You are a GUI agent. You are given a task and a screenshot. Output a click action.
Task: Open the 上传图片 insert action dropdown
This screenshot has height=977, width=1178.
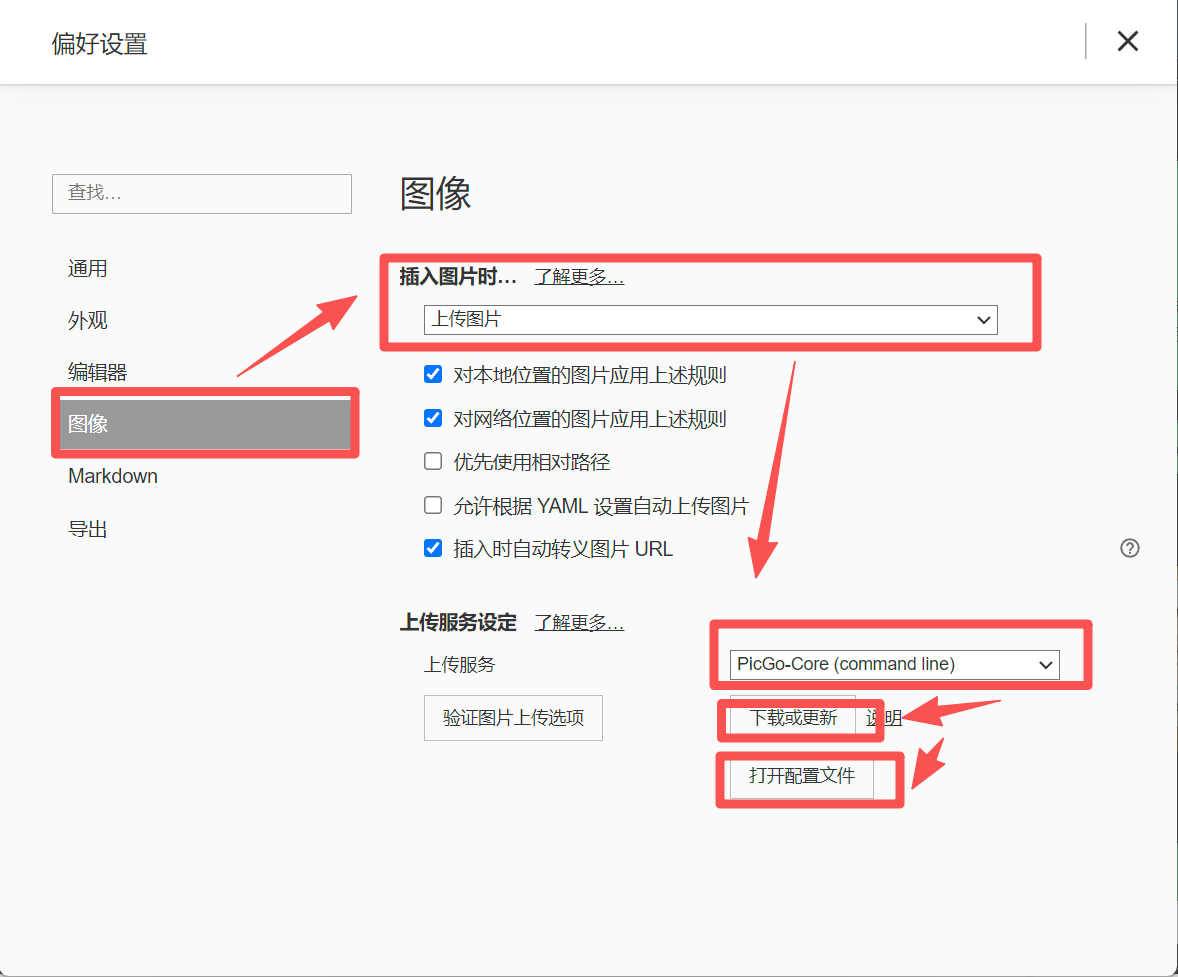(710, 320)
